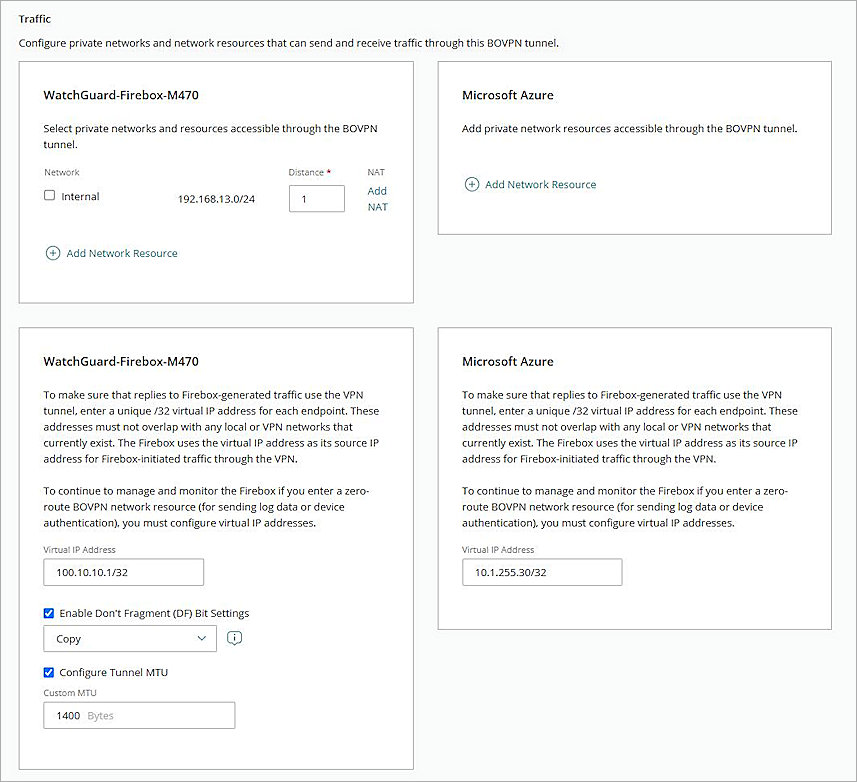Click the Add NAT link for the Internal network

point(377,198)
